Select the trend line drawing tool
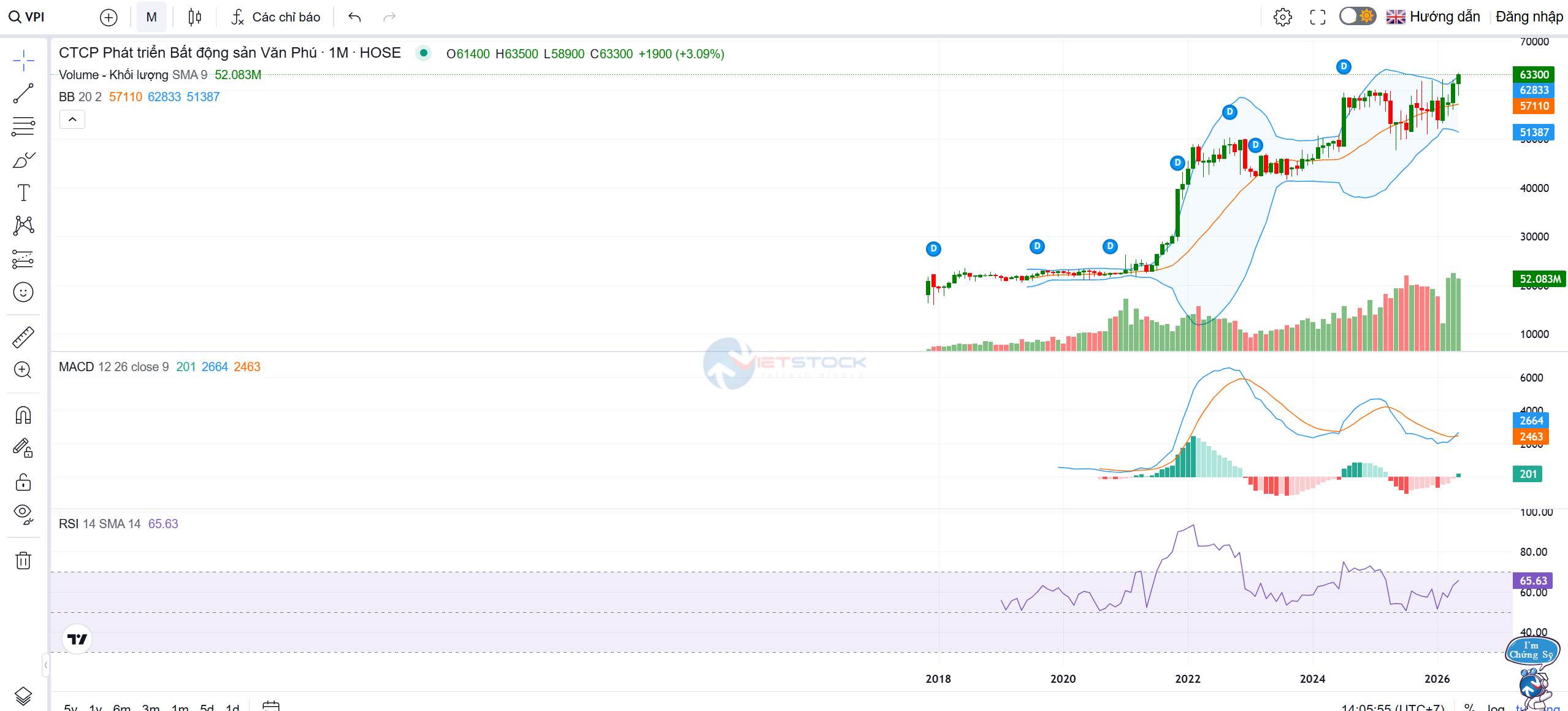 tap(23, 94)
